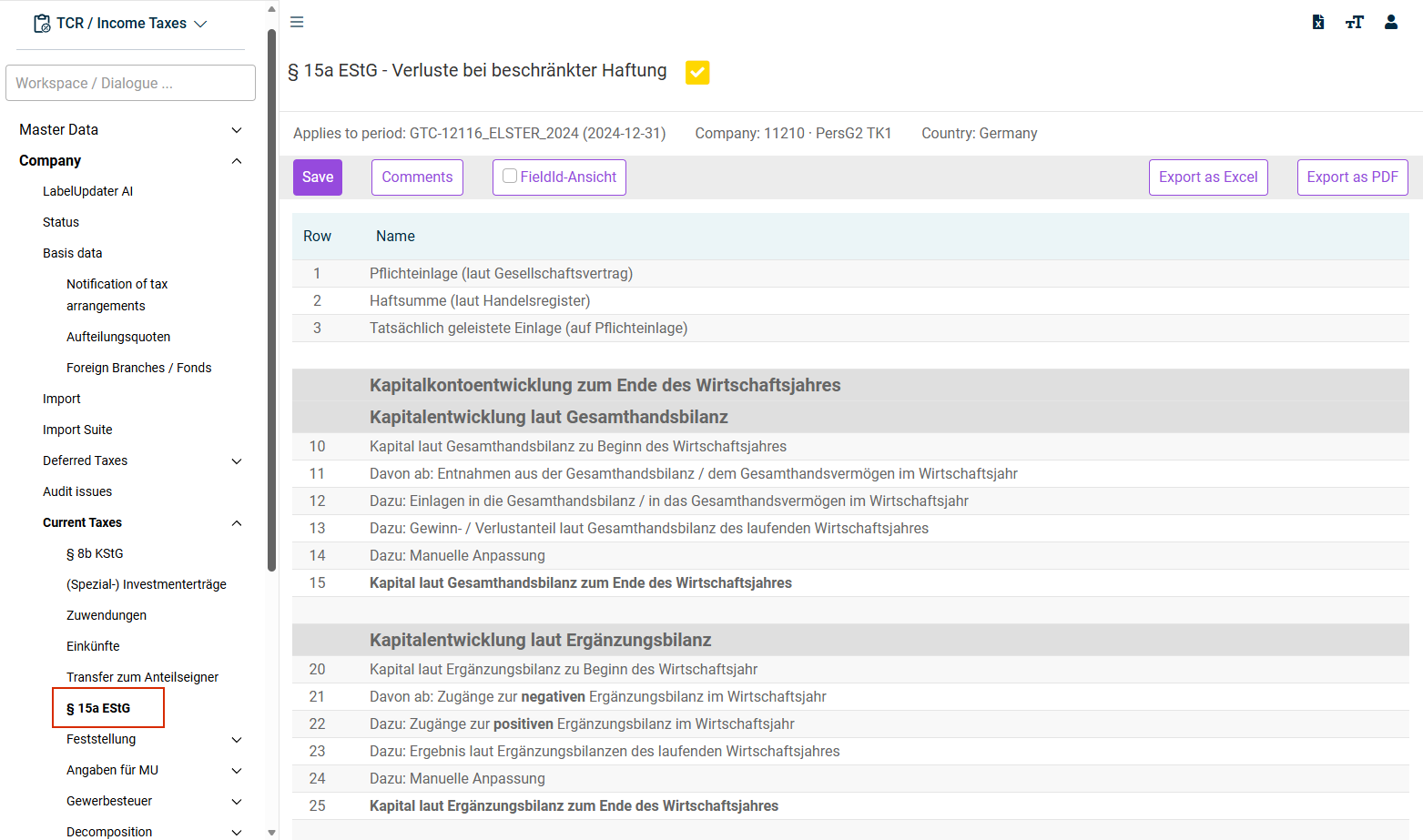The image size is (1423, 840).
Task: Open the Import menu item
Action: [61, 399]
